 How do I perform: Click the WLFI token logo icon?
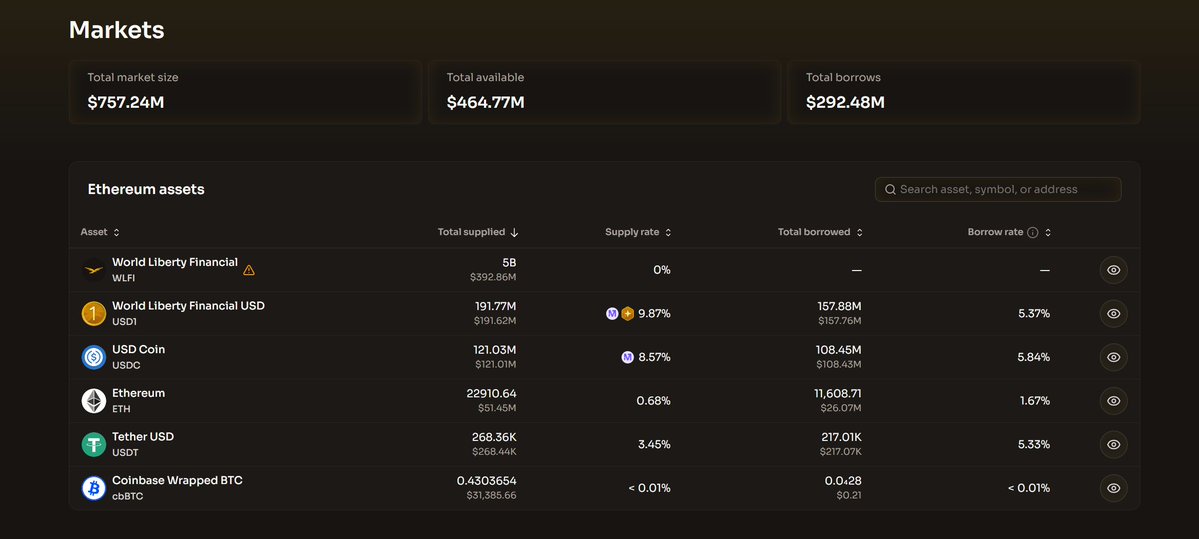pyautogui.click(x=93, y=270)
